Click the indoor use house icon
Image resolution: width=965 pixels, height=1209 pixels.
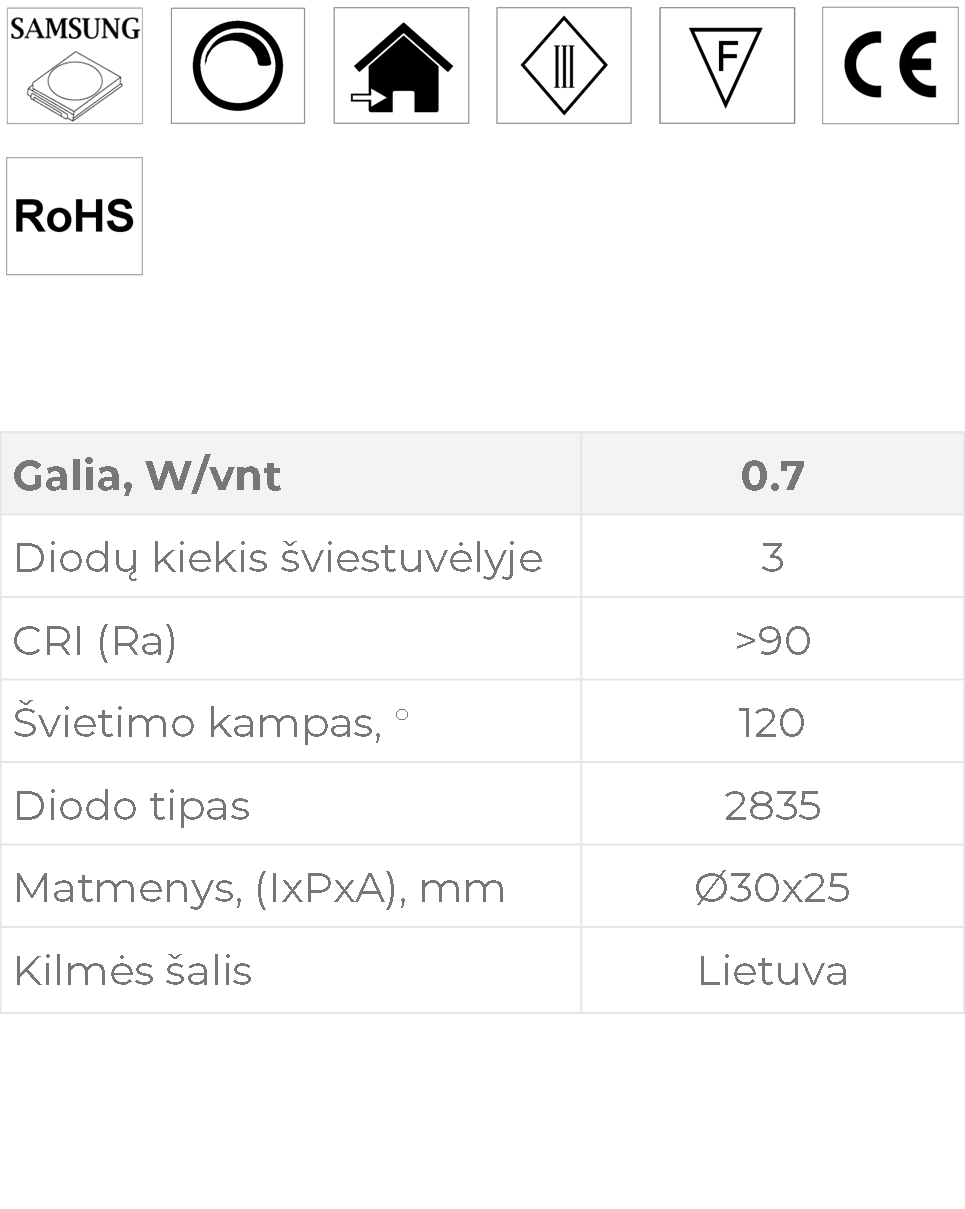pyautogui.click(x=401, y=66)
